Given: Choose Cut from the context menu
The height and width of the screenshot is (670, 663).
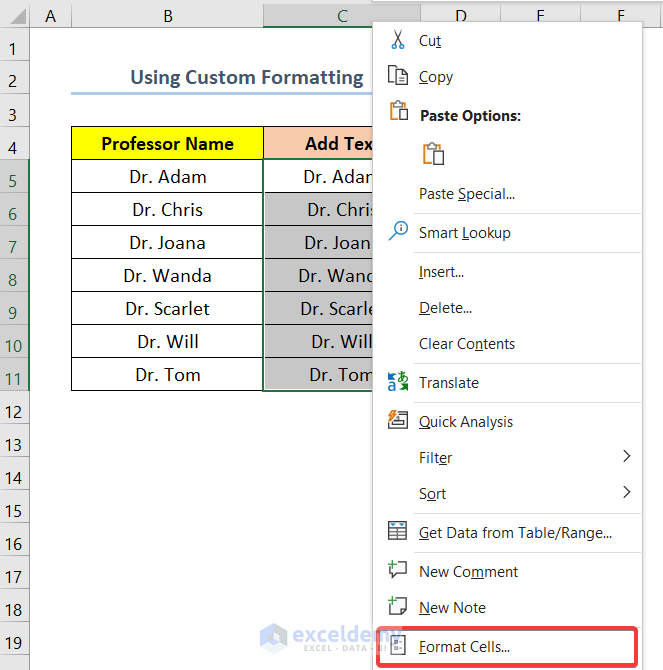Looking at the screenshot, I should pos(507,41).
